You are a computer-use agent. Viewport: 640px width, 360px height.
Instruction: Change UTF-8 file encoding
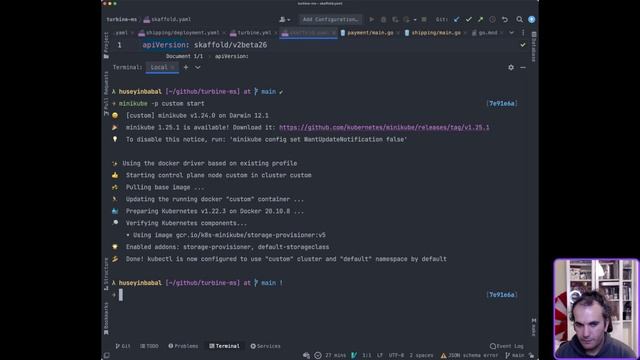(x=396, y=356)
